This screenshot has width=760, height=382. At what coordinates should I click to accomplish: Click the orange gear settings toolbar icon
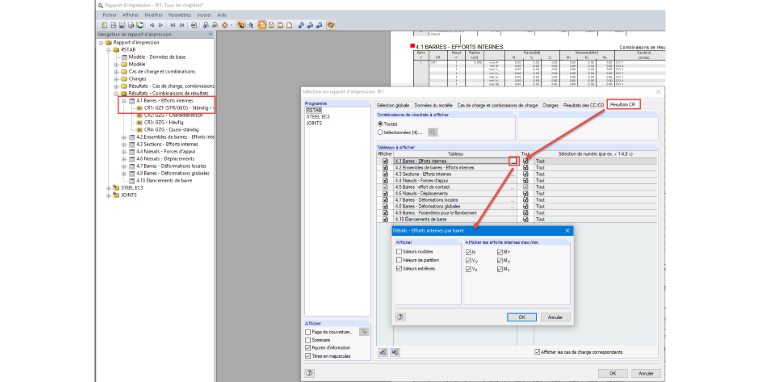click(224, 25)
